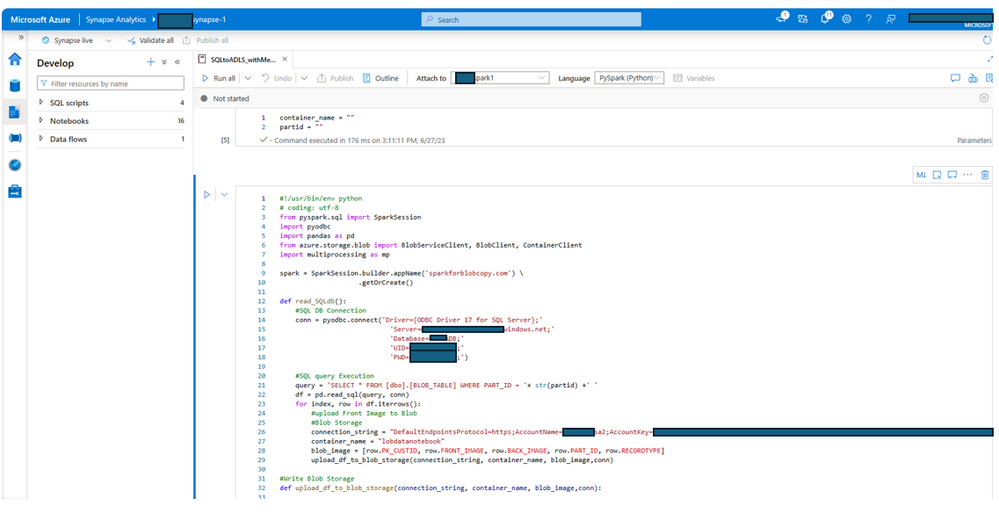Switch workspace directory icon in header
This screenshot has width=999, height=512.
point(803,20)
